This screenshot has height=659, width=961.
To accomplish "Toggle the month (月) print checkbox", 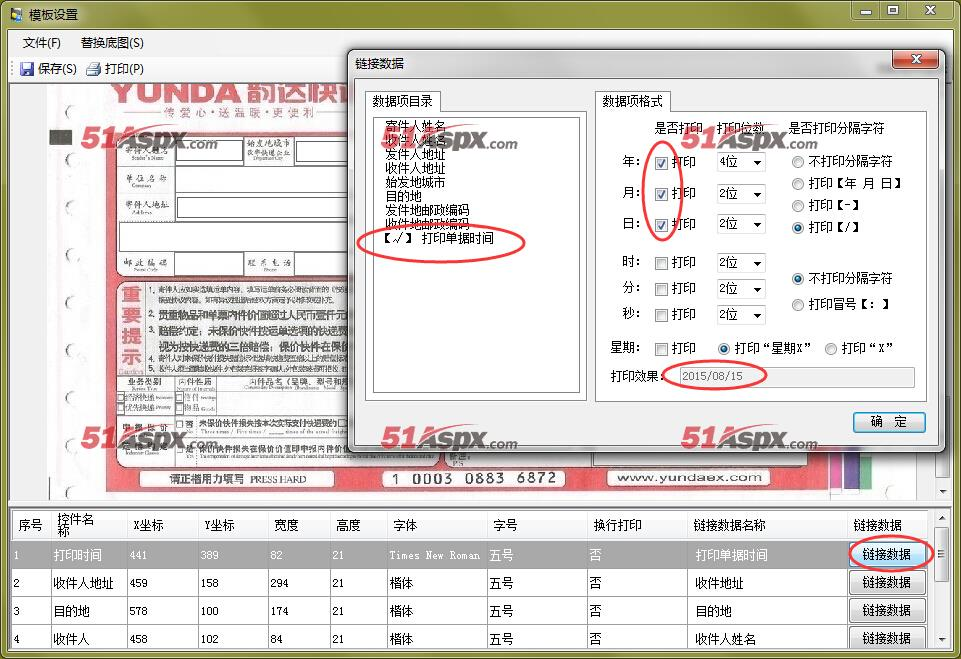I will point(661,194).
